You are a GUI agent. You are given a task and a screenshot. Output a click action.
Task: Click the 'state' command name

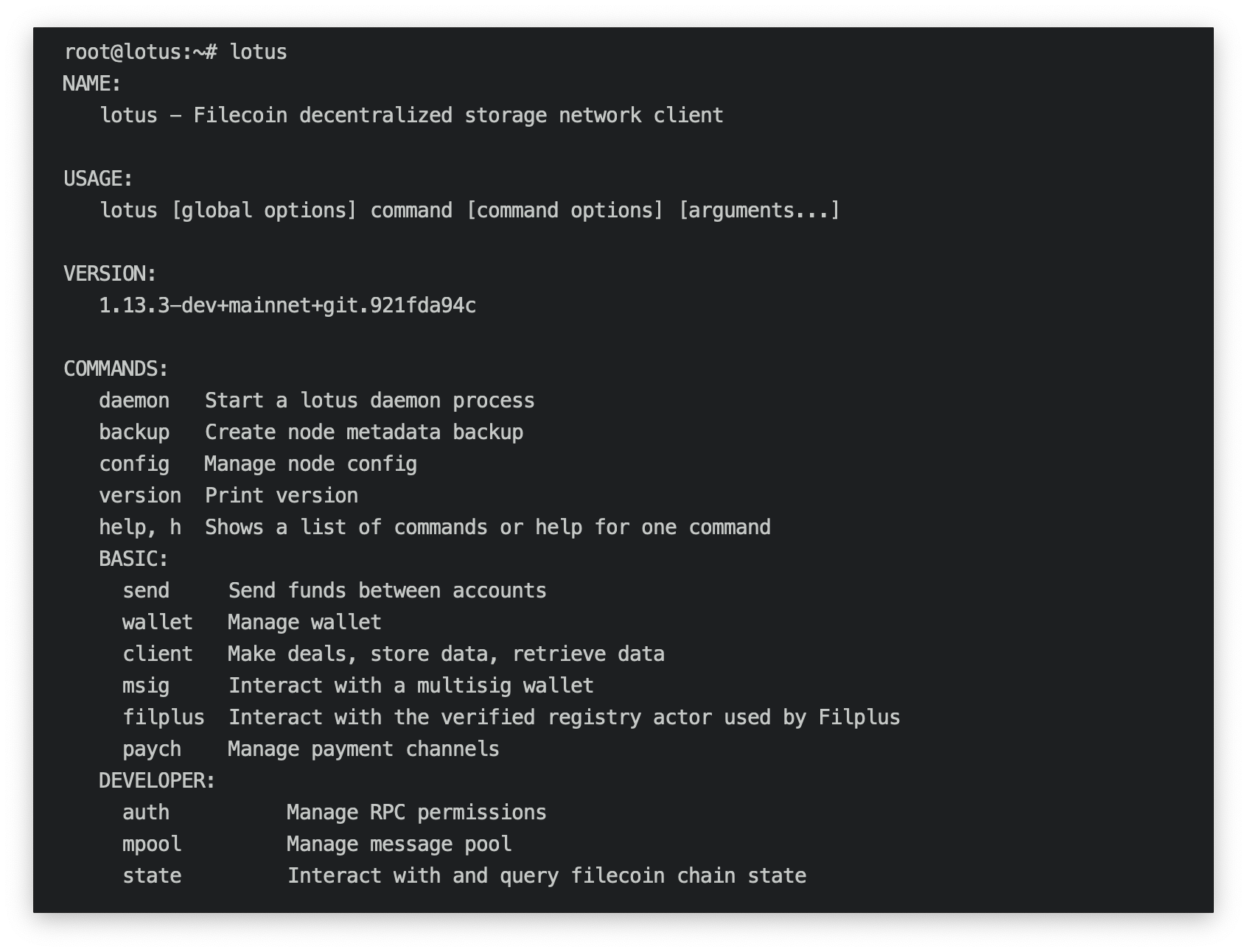click(x=152, y=875)
